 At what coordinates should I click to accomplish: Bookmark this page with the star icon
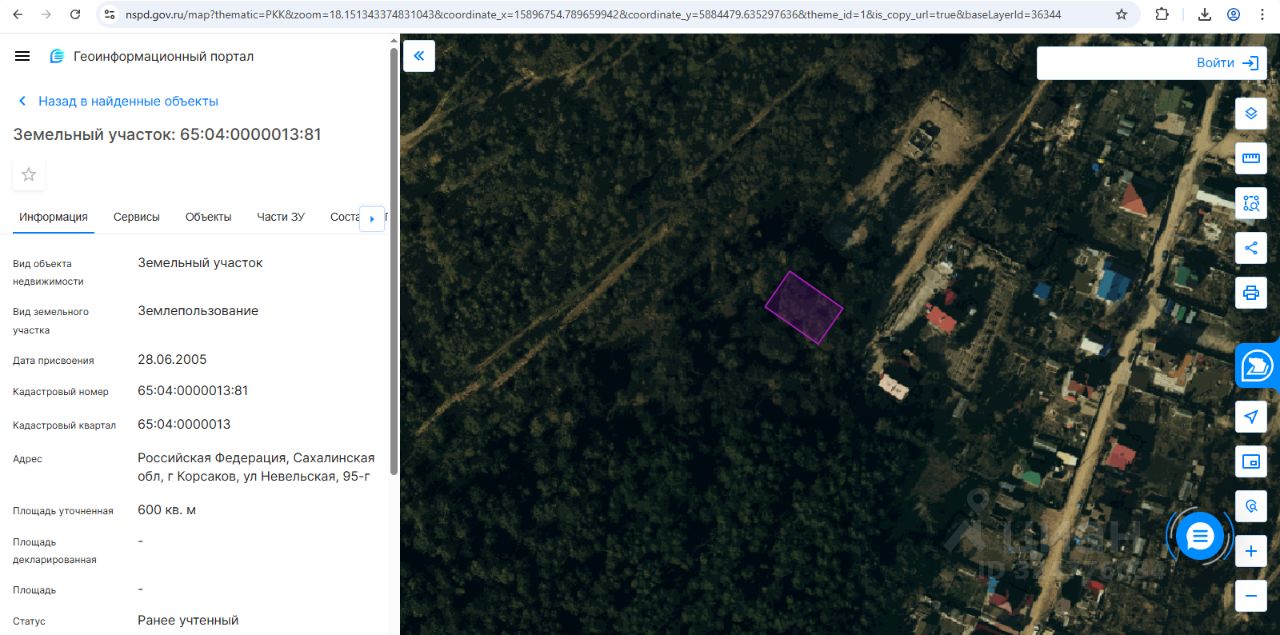[x=1121, y=15]
